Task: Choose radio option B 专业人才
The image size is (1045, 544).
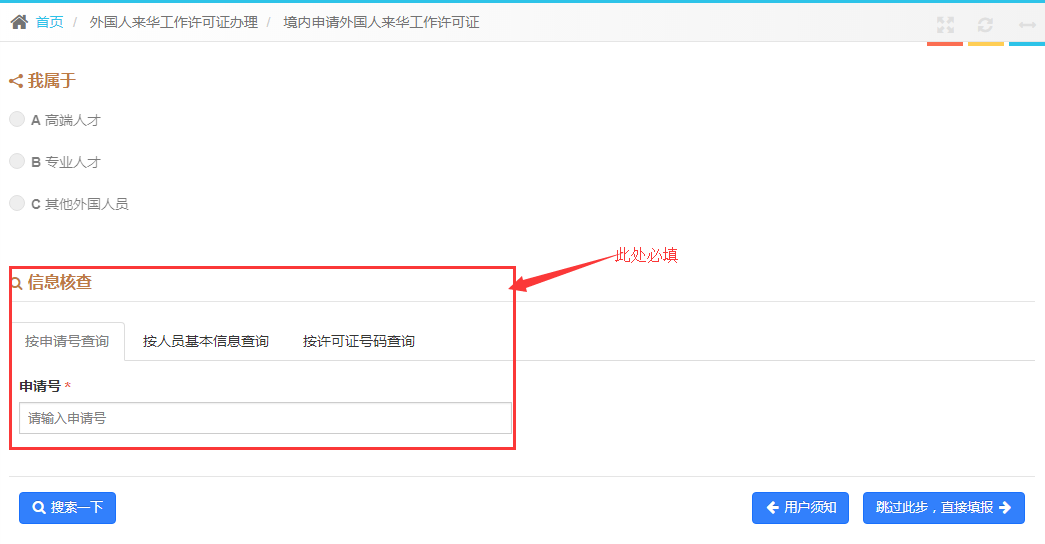Action: [17, 161]
